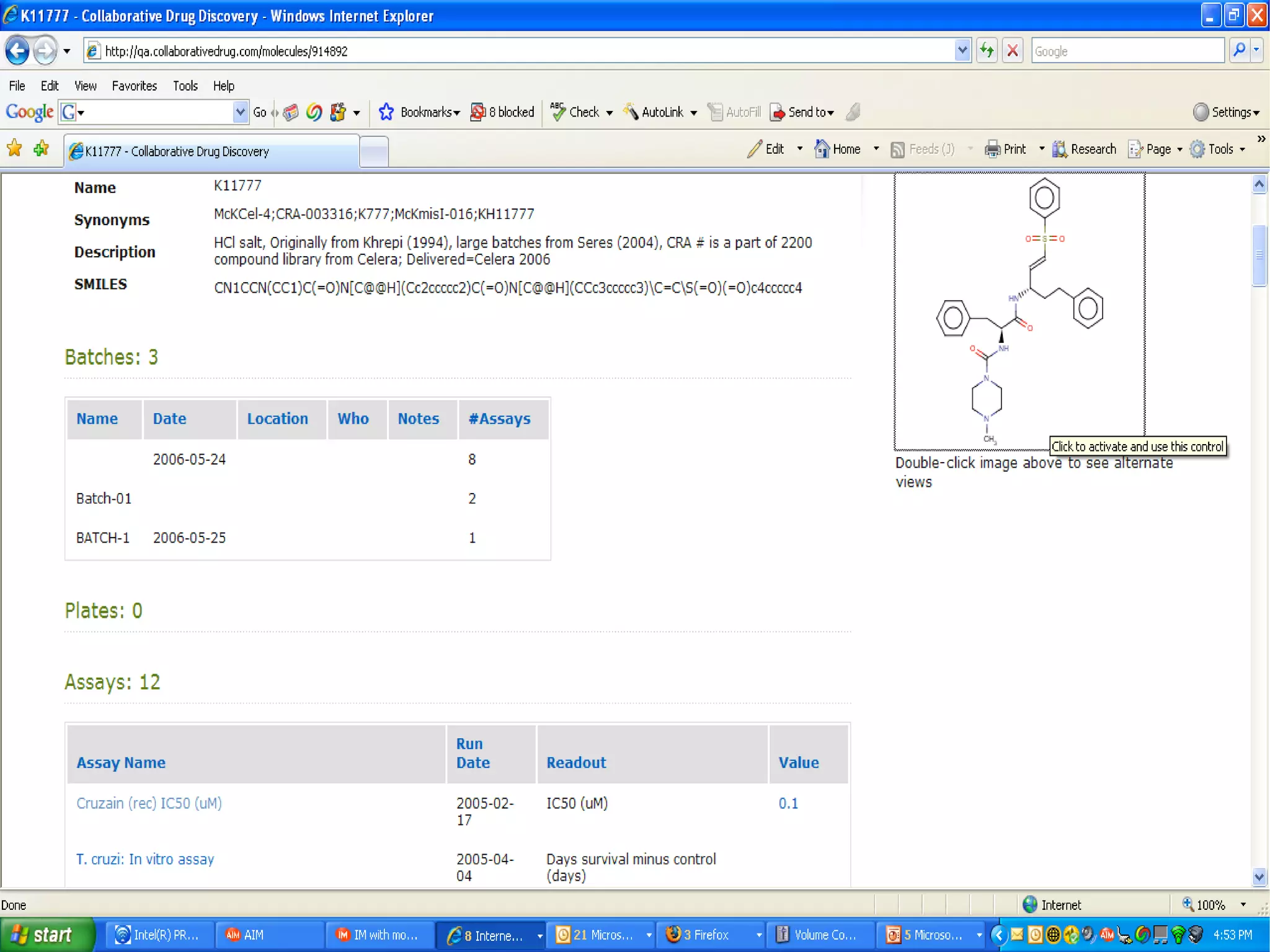Click the Refresh page icon
Viewport: 1270px width, 952px height.
pyautogui.click(x=987, y=50)
